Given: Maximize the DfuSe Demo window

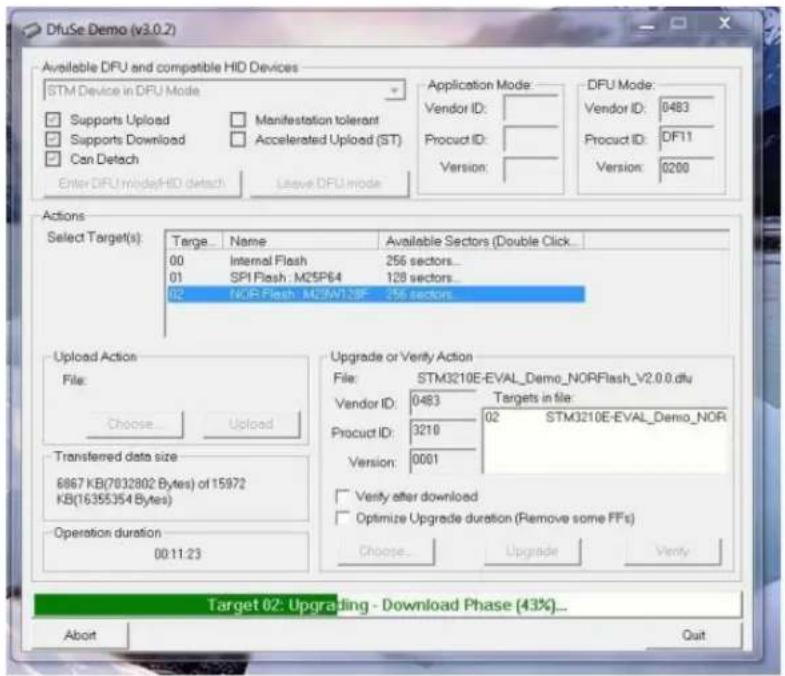Looking at the screenshot, I should tap(678, 24).
